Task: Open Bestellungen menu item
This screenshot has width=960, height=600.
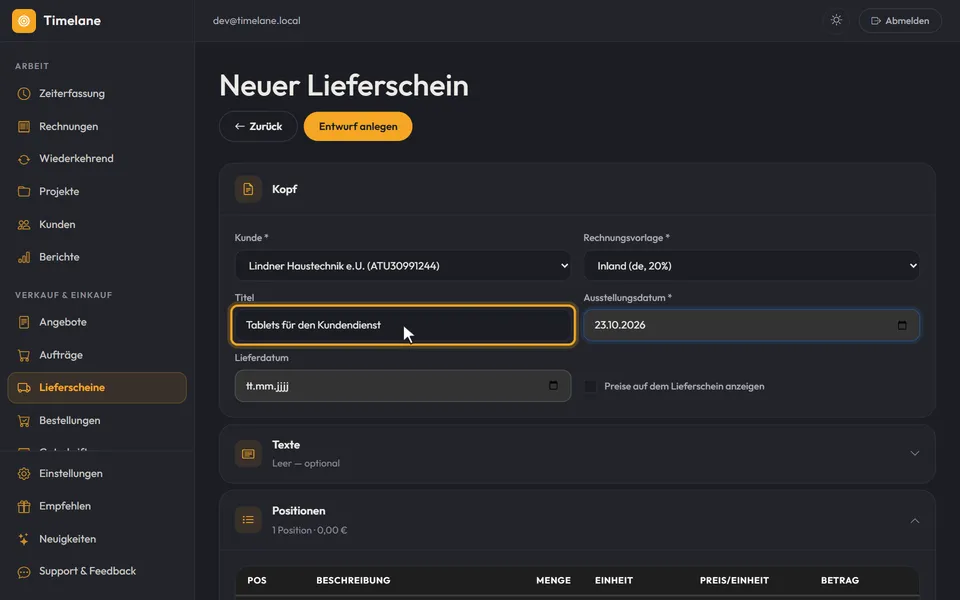Action: tap(97, 421)
